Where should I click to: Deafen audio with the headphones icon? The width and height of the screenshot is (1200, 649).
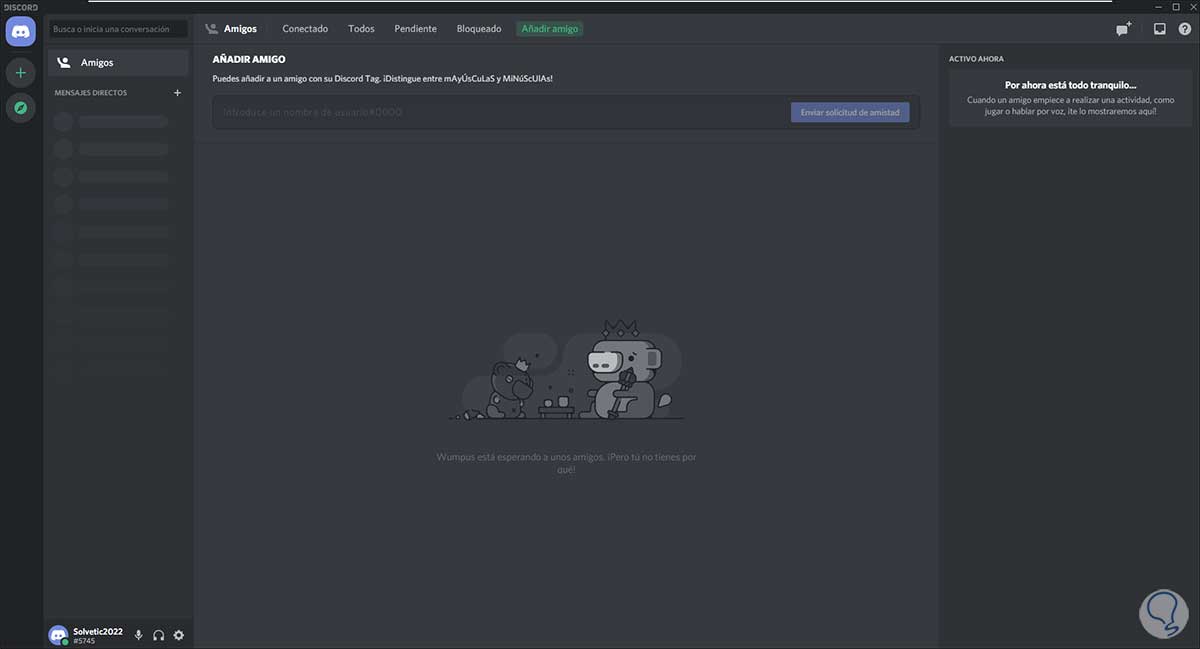[158, 634]
